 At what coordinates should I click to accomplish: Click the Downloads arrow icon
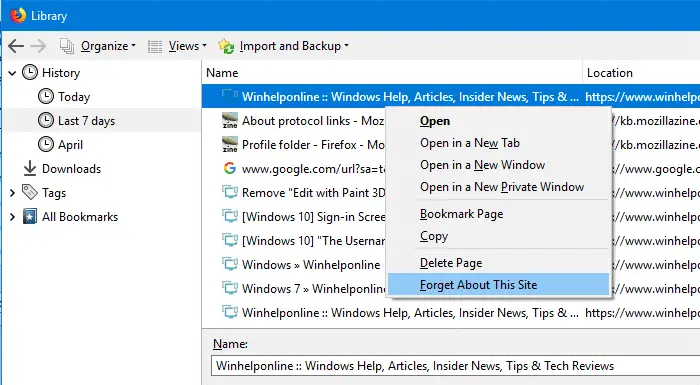(x=30, y=168)
